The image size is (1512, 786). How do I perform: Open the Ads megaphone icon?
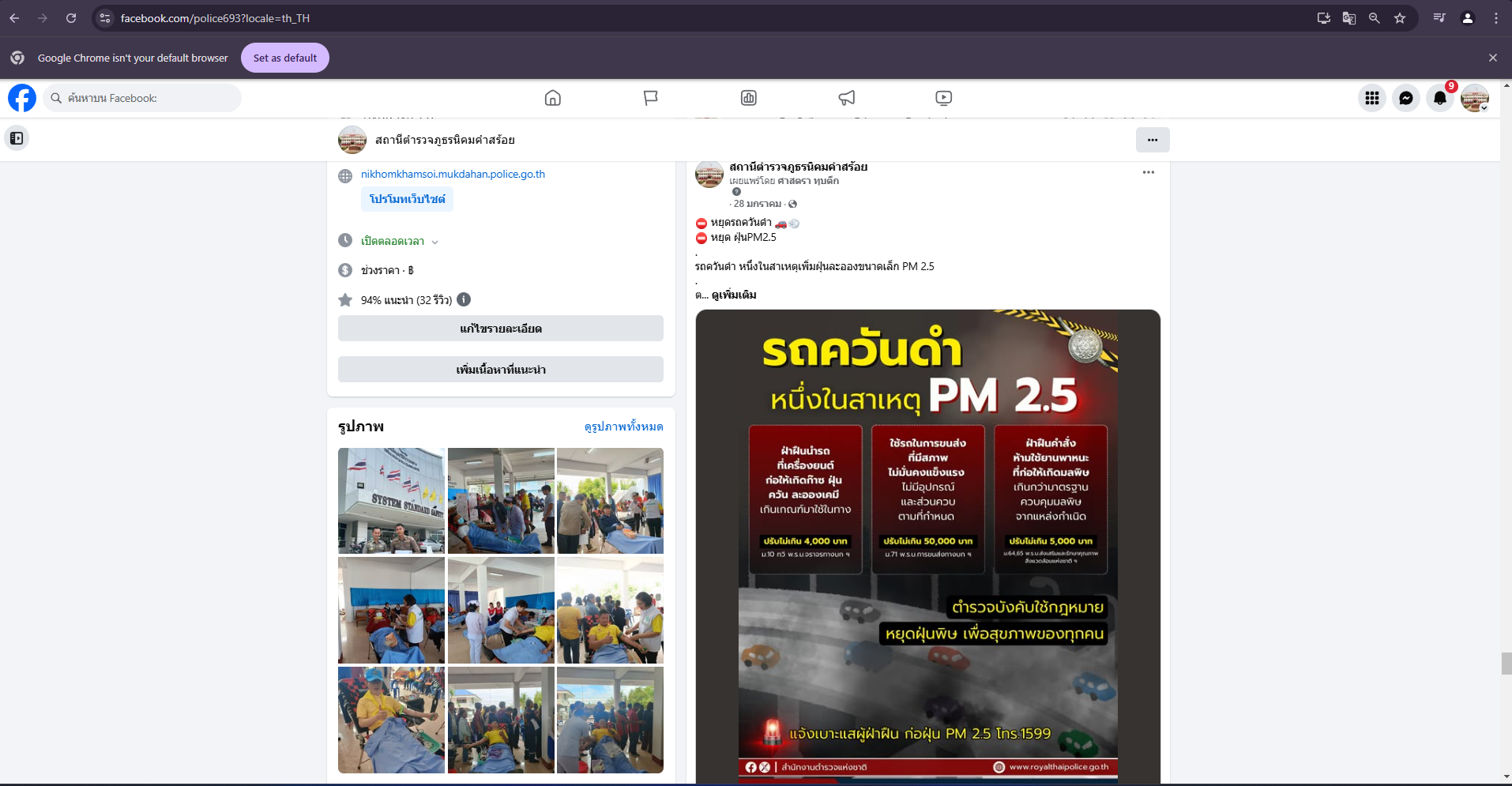click(x=846, y=98)
